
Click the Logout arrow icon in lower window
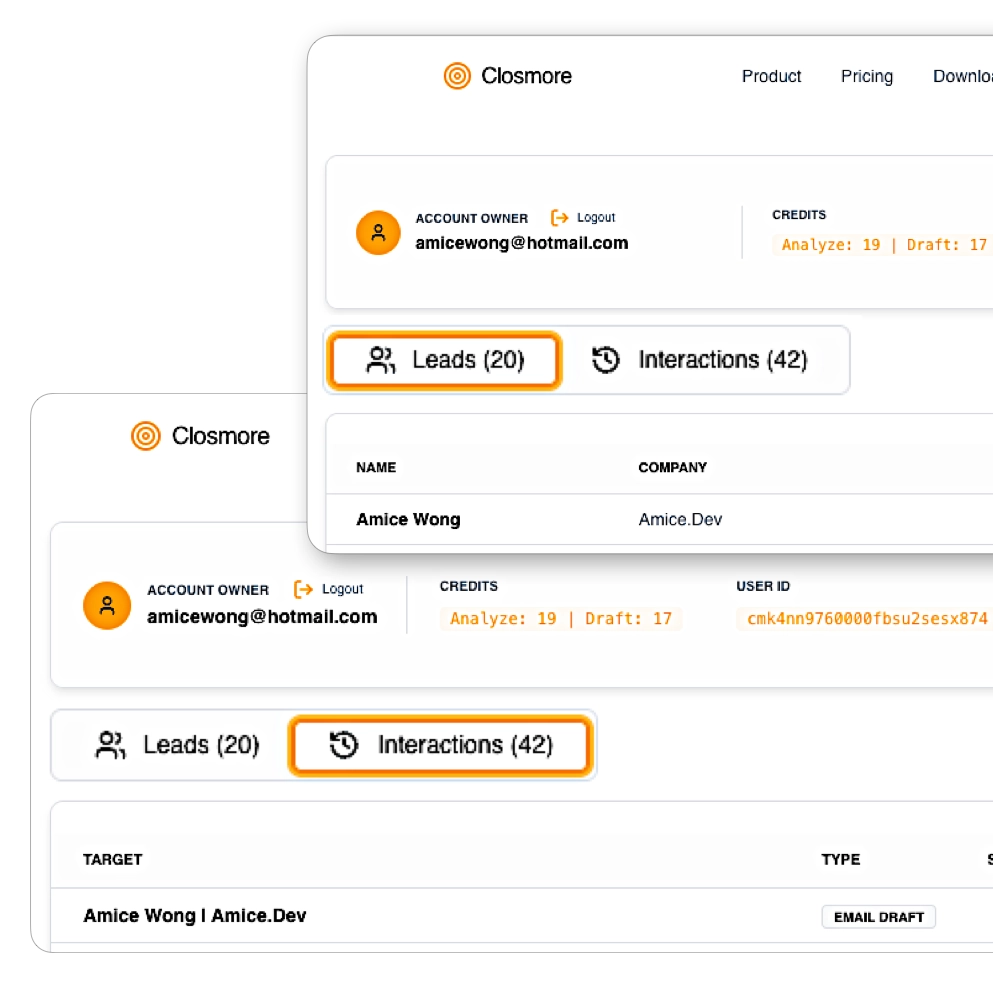(304, 589)
